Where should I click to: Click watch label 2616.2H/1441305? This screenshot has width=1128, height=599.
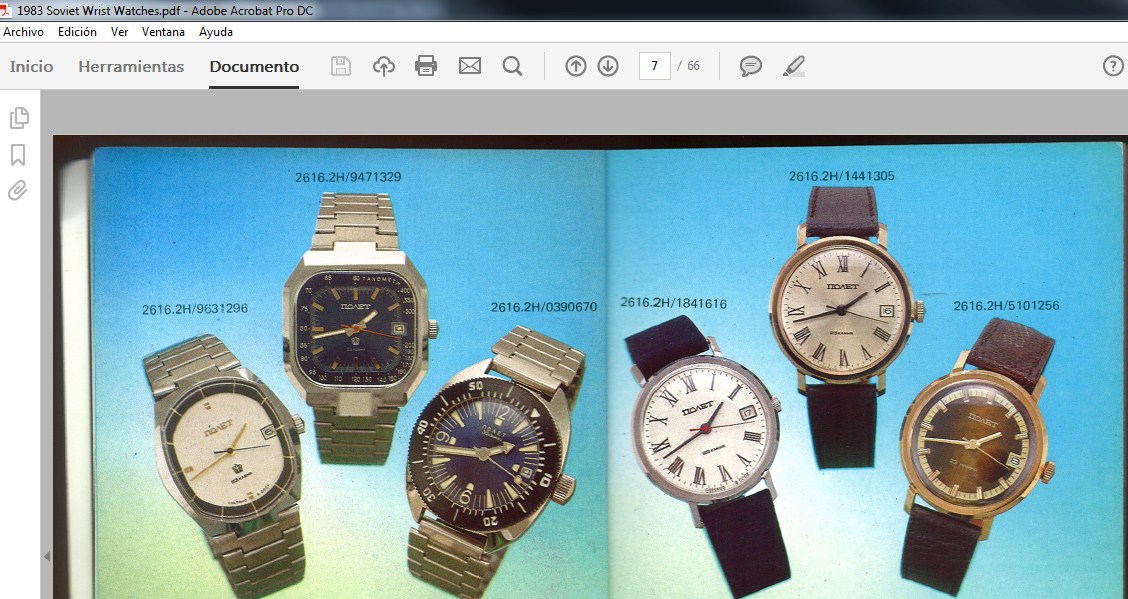point(842,176)
